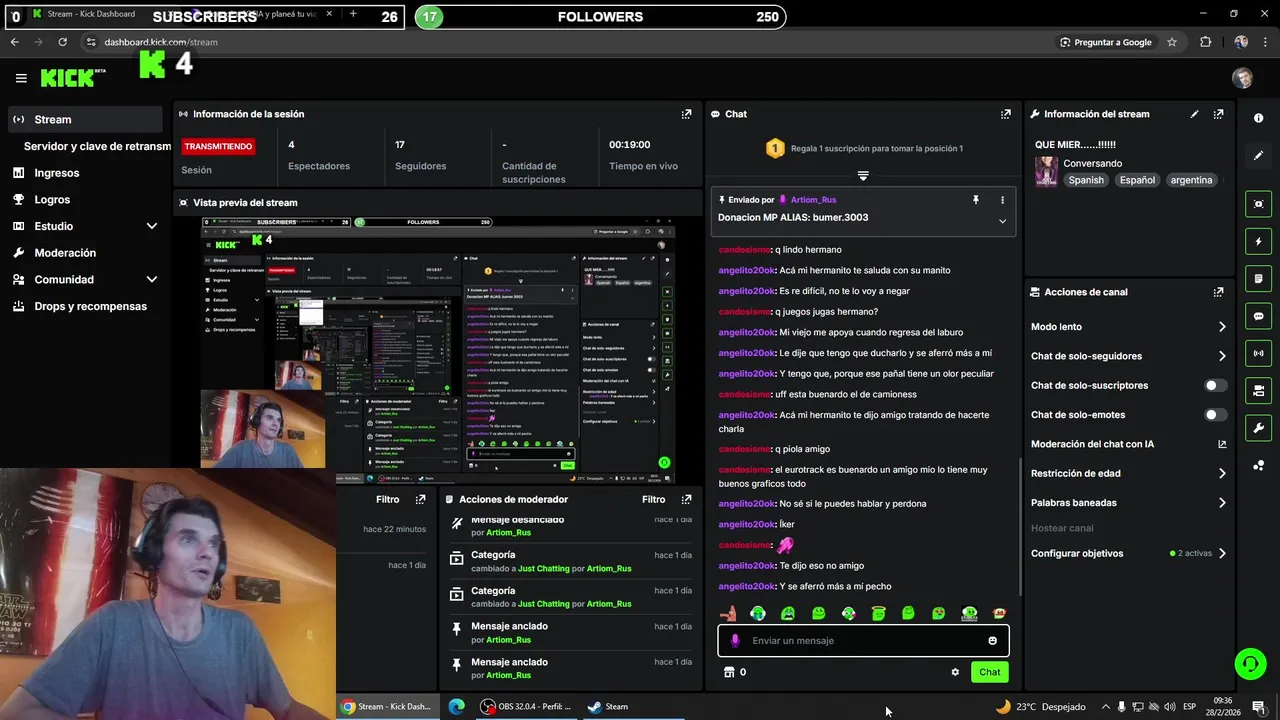Screen dimensions: 1280x720
Task: Click the three-dots icon at right rail bottom
Action: click(x=1258, y=465)
